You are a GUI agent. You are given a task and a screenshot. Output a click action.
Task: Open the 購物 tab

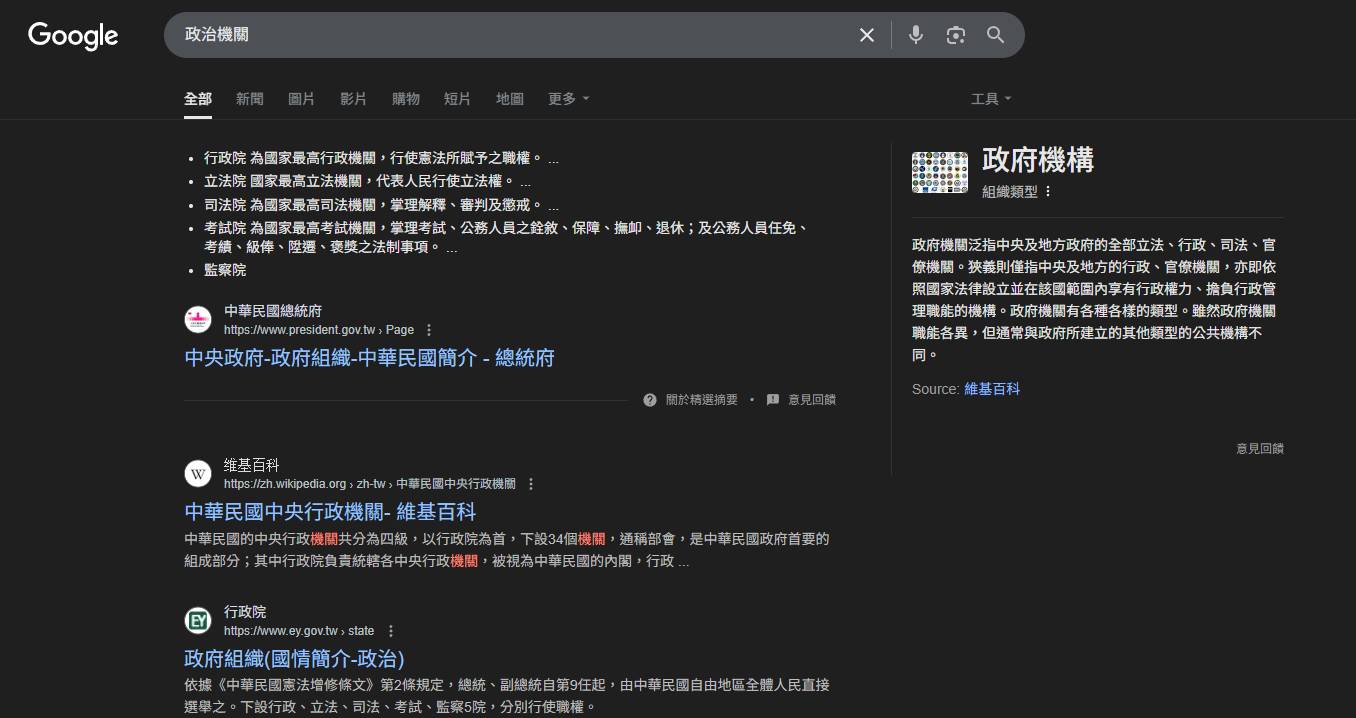[406, 98]
